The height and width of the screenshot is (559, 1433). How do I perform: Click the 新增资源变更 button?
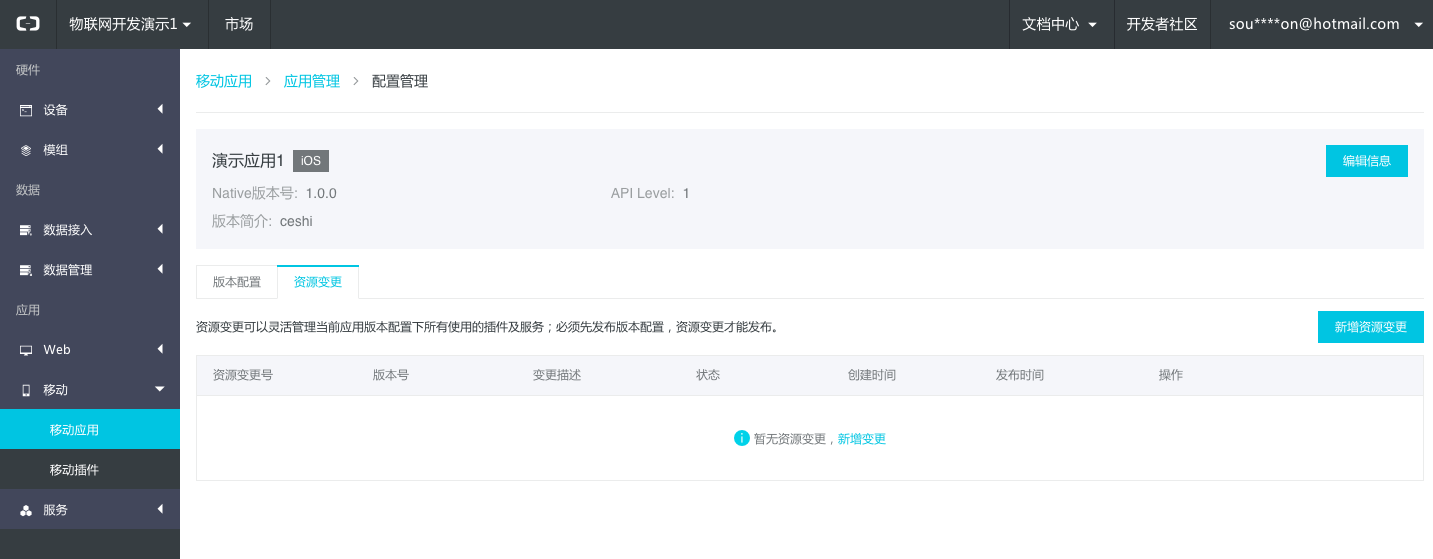[1370, 327]
